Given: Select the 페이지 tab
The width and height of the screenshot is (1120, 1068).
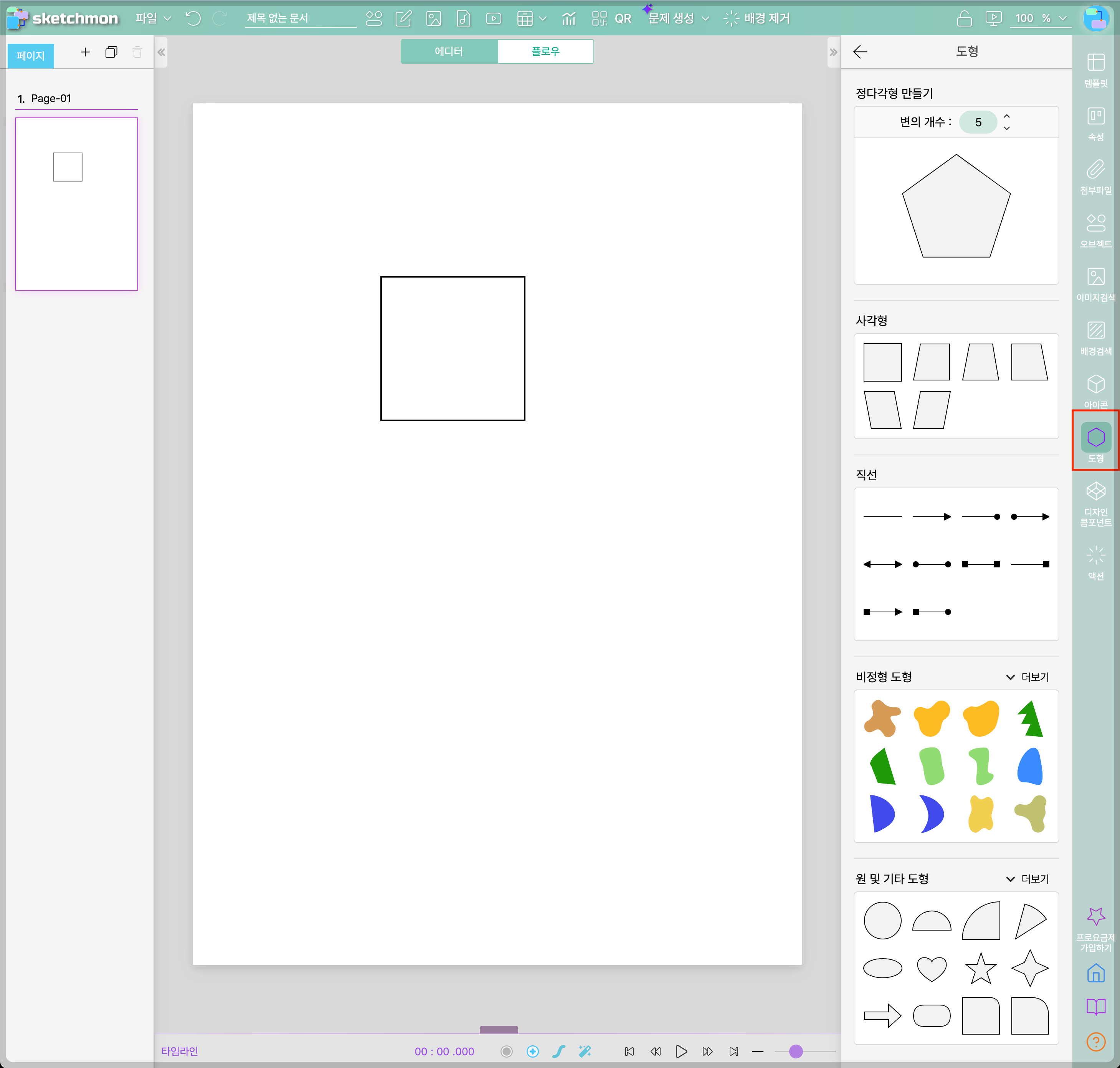Looking at the screenshot, I should (x=31, y=56).
